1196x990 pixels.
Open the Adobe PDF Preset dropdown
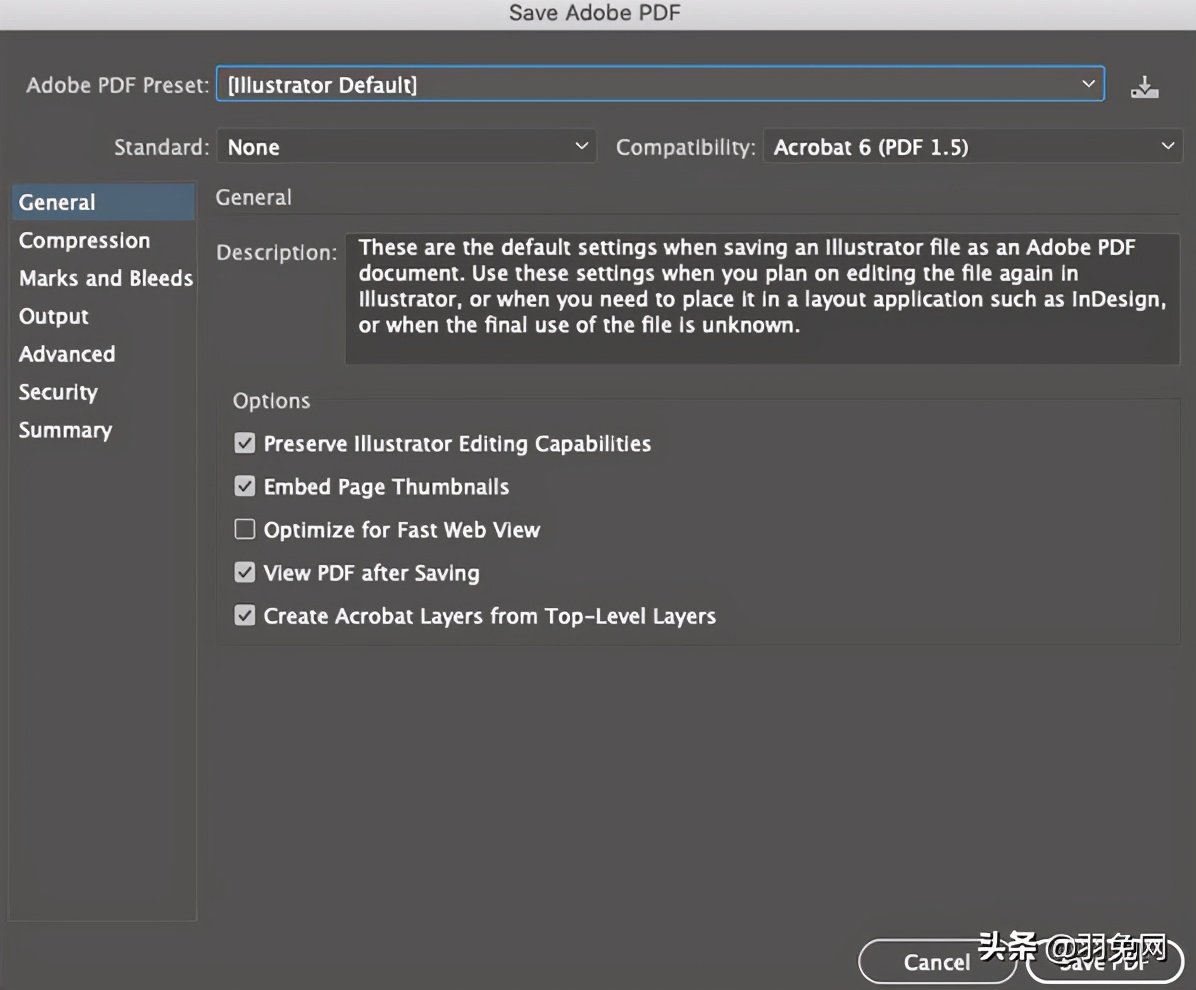(661, 84)
